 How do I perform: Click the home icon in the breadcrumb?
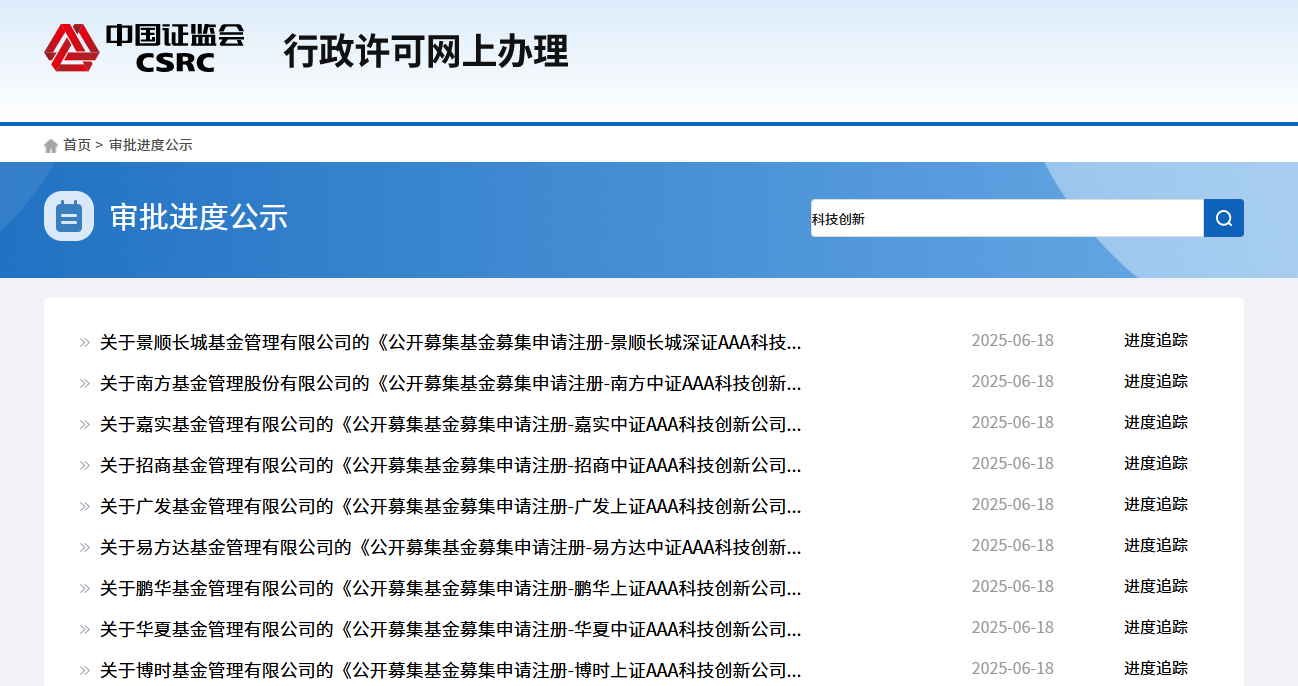tap(51, 146)
